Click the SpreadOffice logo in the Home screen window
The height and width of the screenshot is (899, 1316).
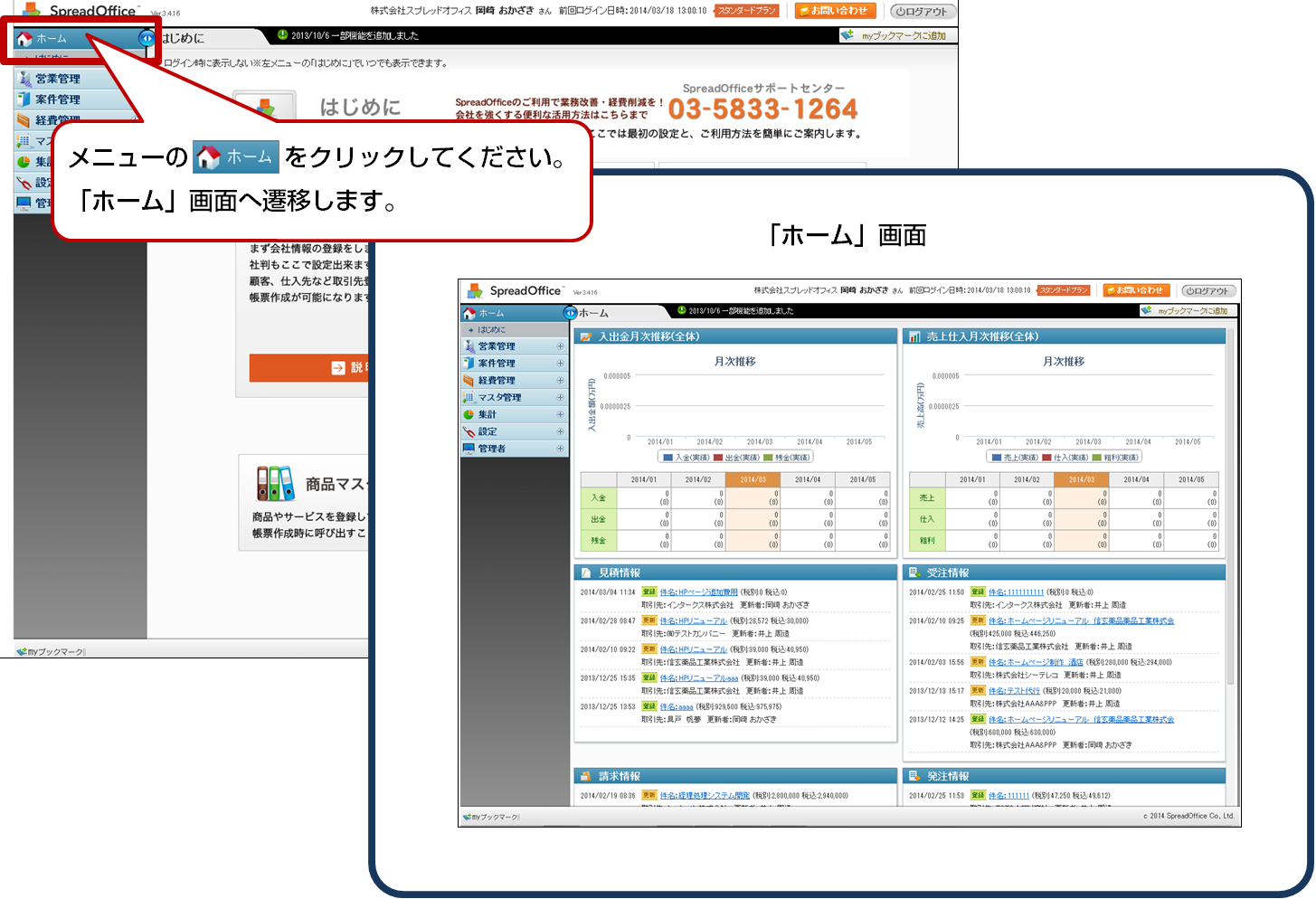click(515, 290)
